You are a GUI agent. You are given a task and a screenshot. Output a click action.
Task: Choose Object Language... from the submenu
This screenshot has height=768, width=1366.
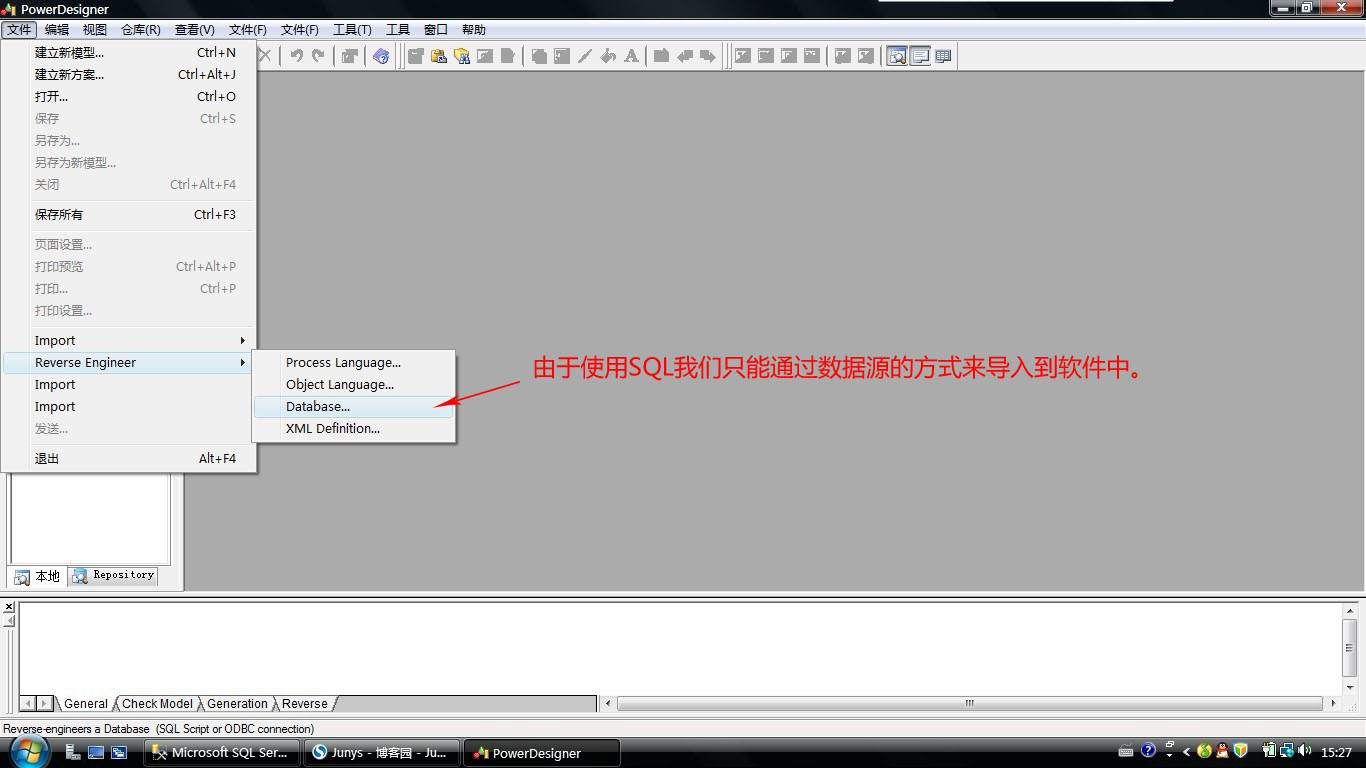coord(354,384)
